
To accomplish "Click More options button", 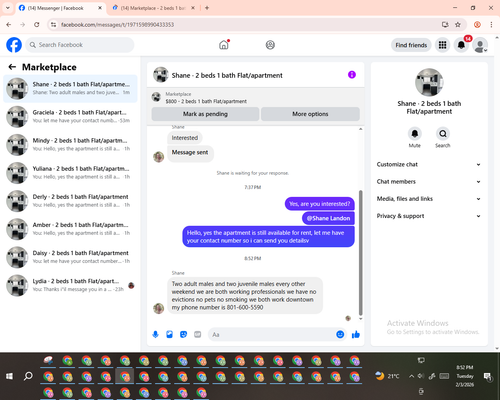I will click(310, 114).
